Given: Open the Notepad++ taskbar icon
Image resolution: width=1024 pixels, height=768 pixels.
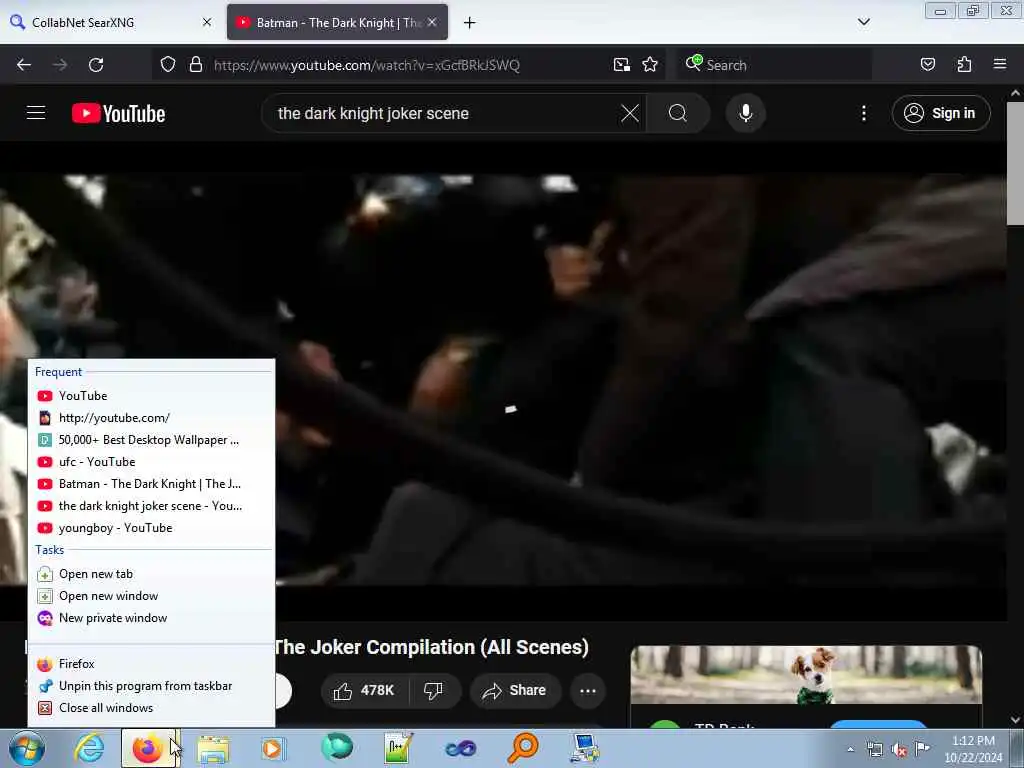Looking at the screenshot, I should [x=398, y=748].
